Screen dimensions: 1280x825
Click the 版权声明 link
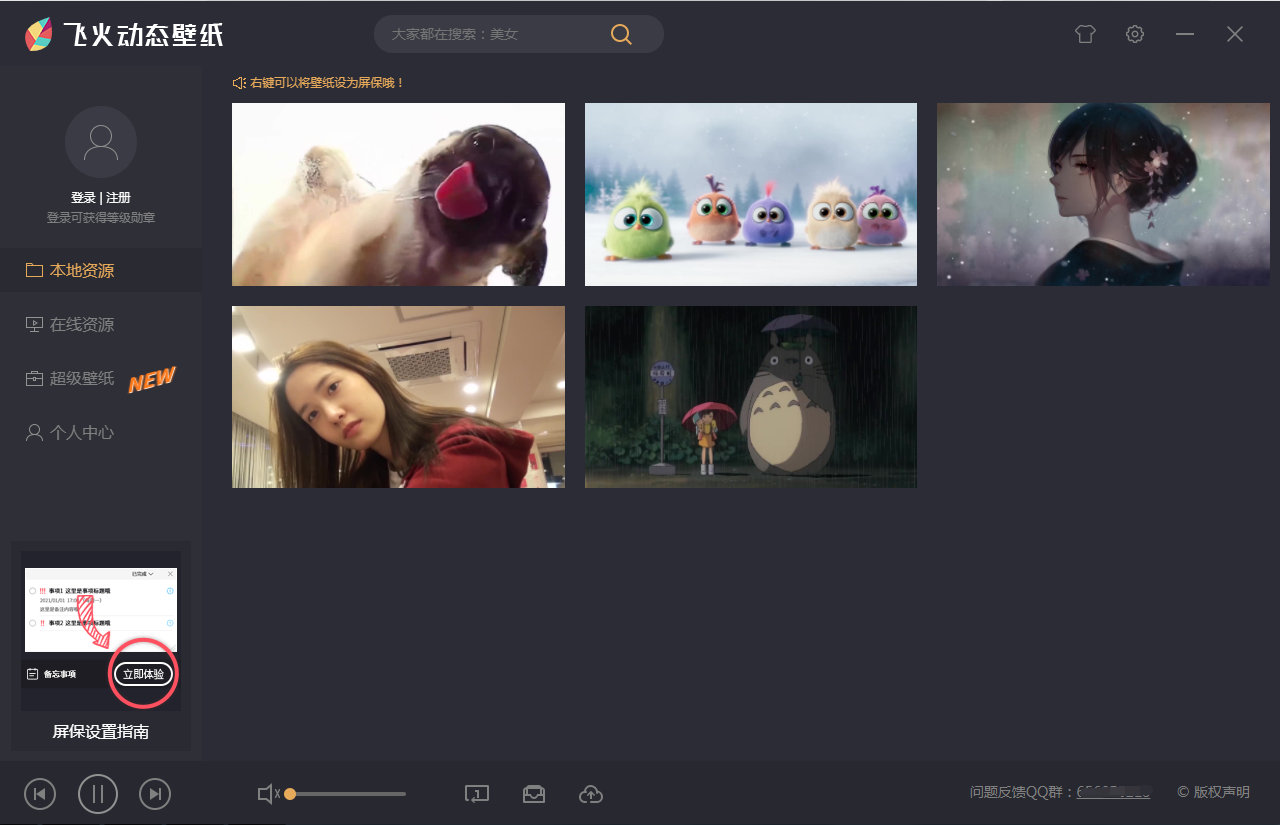1213,792
